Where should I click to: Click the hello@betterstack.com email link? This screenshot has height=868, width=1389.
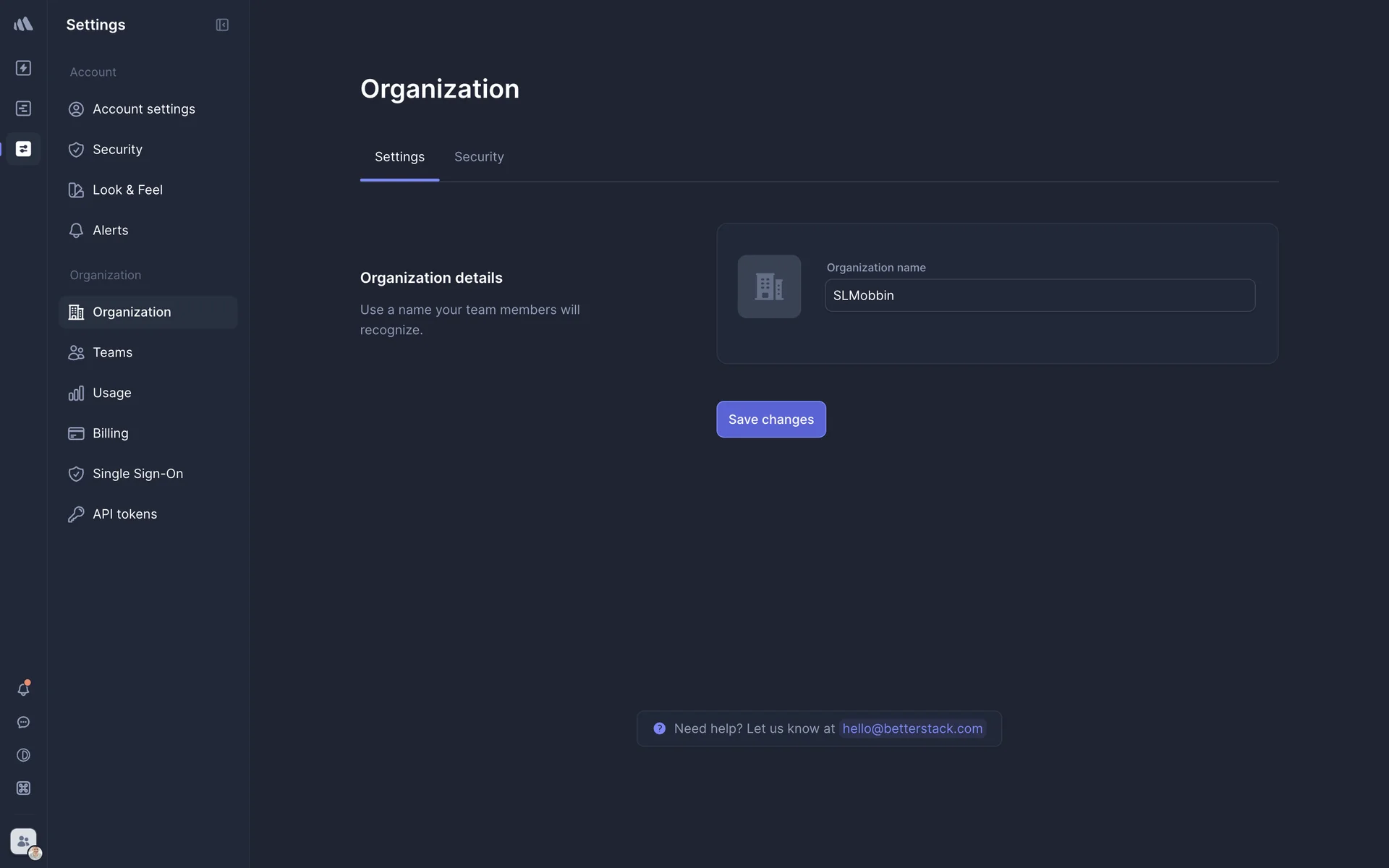pyautogui.click(x=912, y=729)
